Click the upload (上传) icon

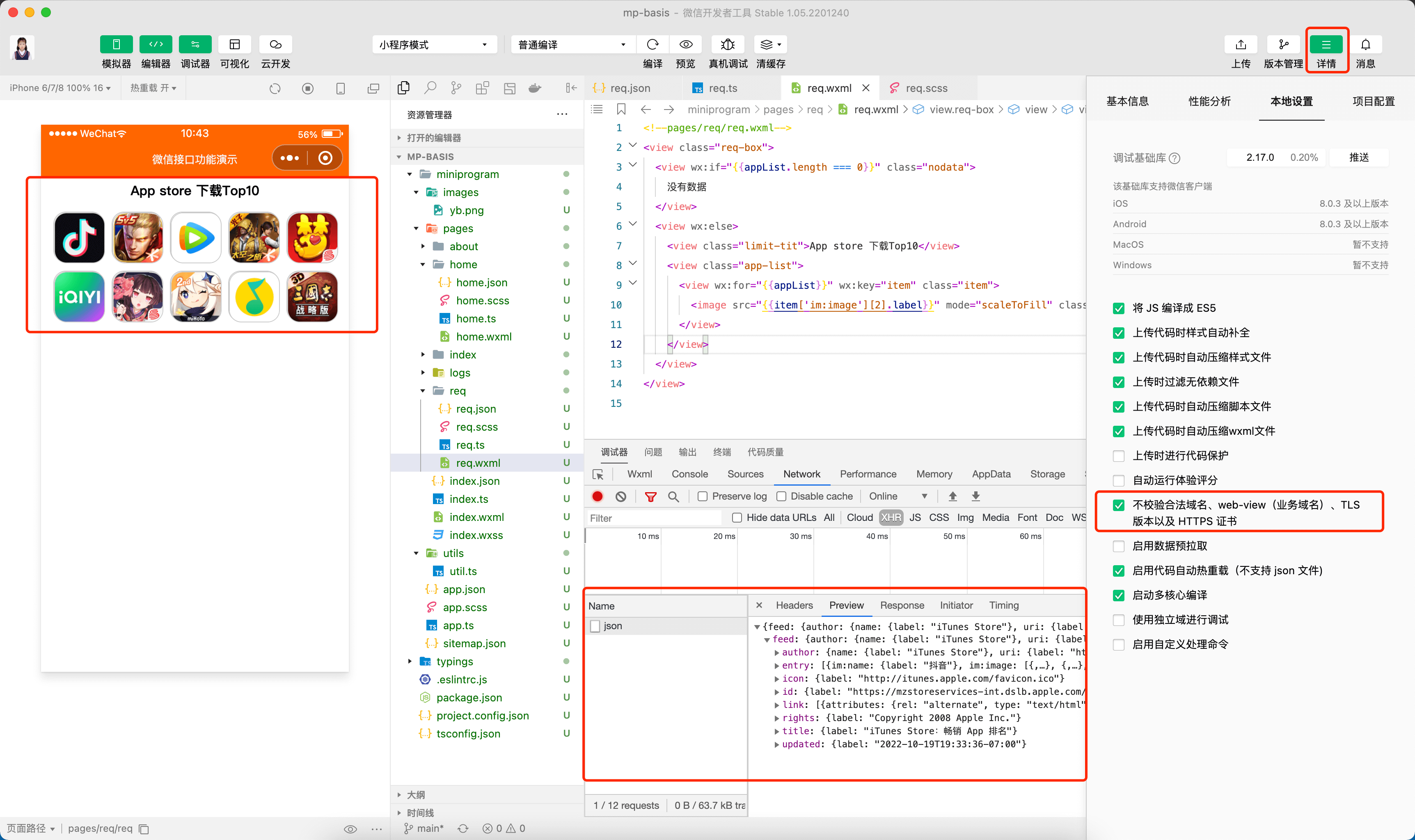pyautogui.click(x=1241, y=45)
